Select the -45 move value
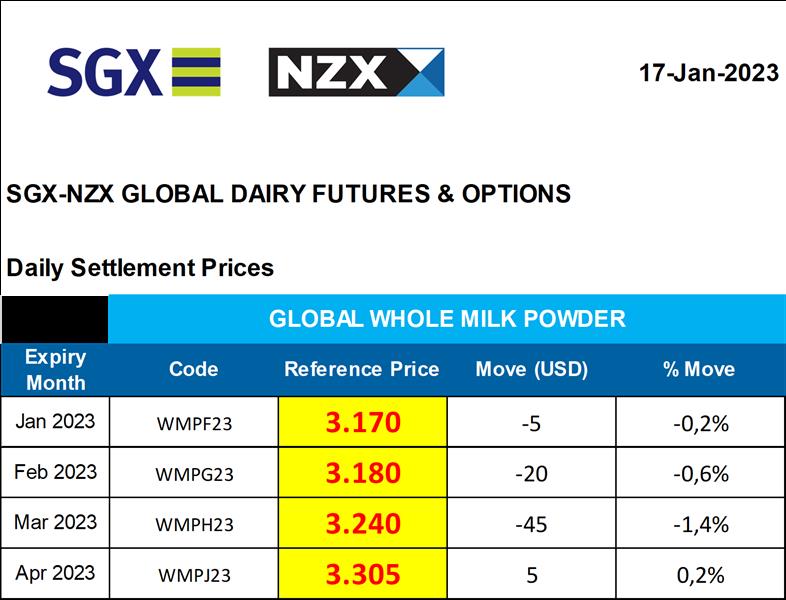Screen dimensions: 786x600 click(x=532, y=524)
